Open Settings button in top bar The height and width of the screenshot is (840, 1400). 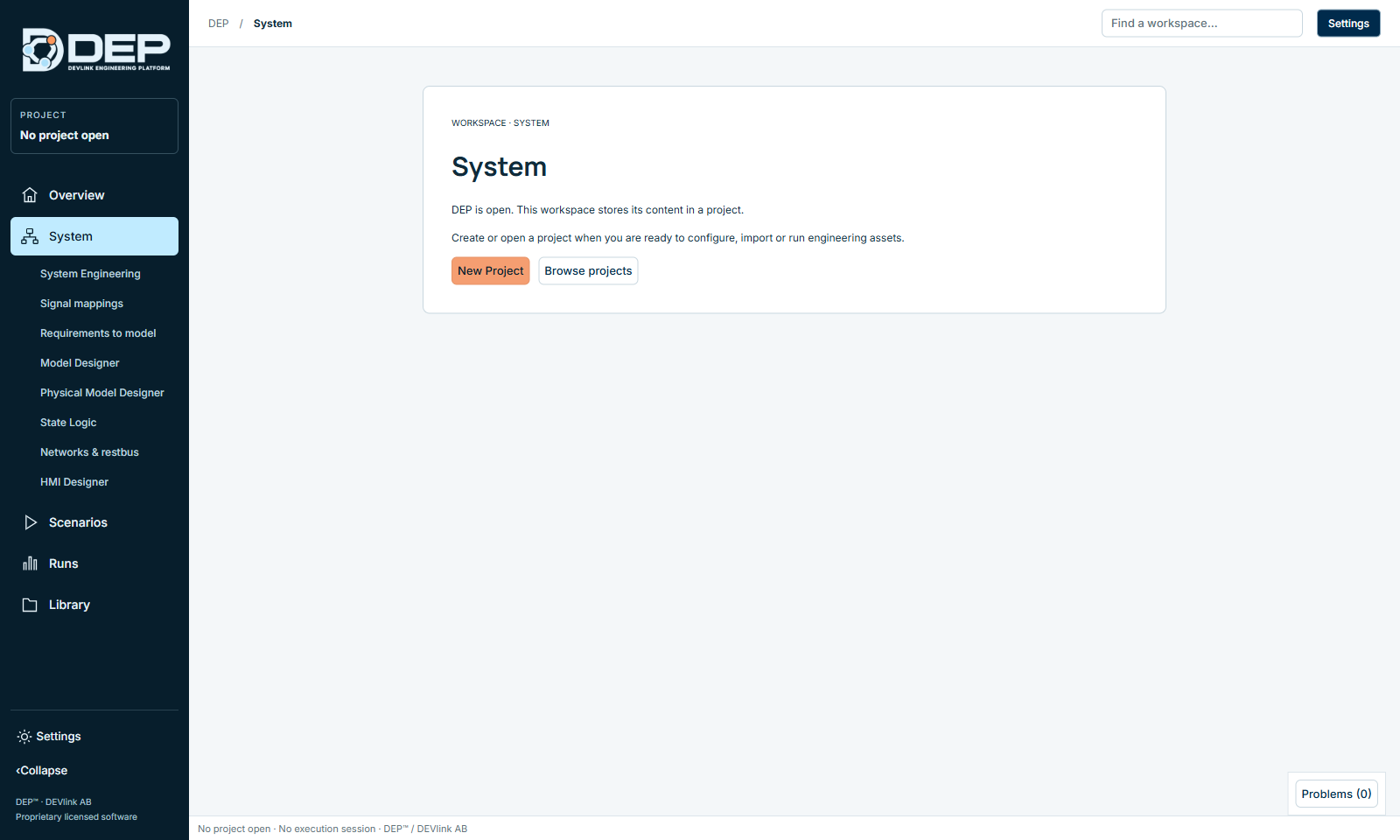pos(1348,24)
